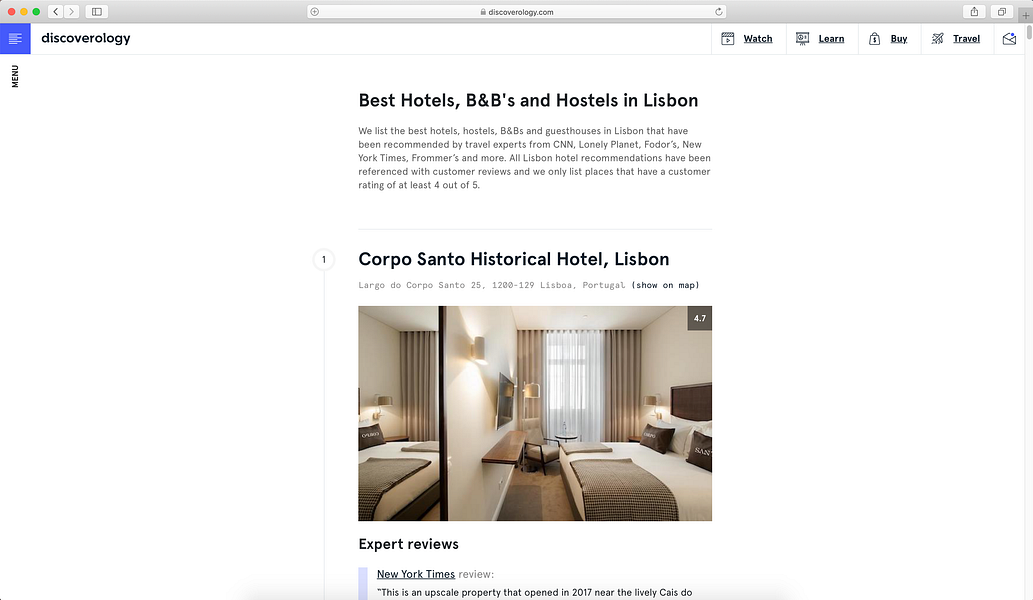Click the Watch clapperboard icon
Viewport: 1033px width, 600px height.
point(727,39)
